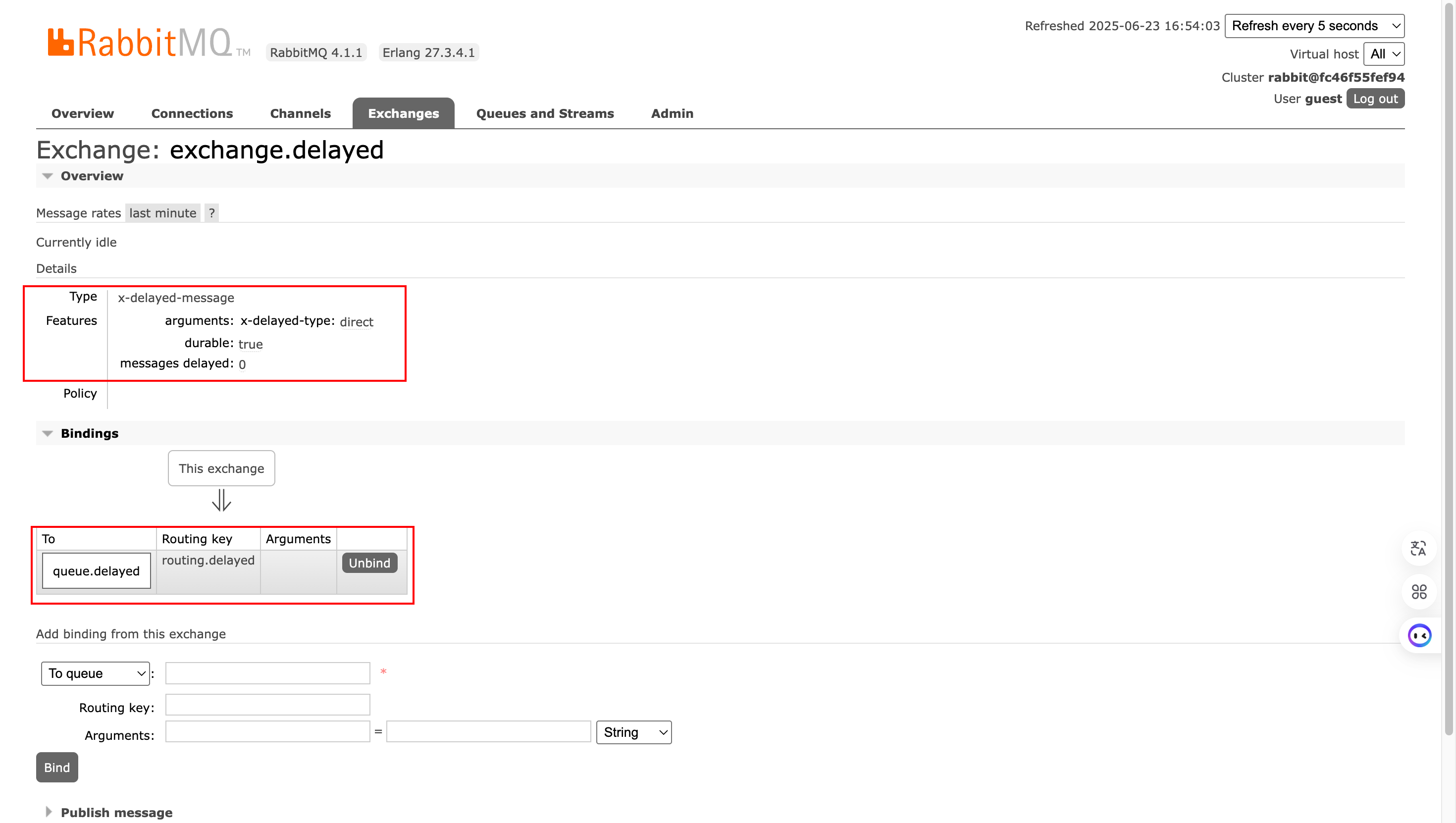Click the direct x-delayed-type value
This screenshot has width=1456, height=823.
(357, 322)
